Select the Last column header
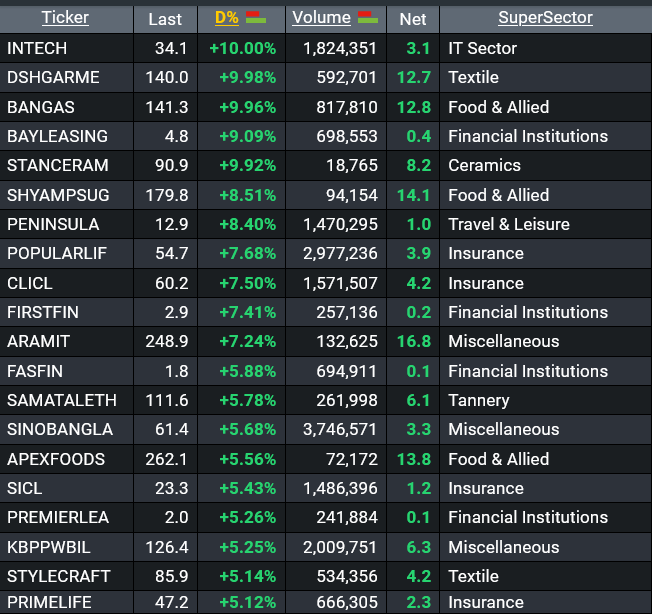This screenshot has width=652, height=614. click(x=165, y=19)
